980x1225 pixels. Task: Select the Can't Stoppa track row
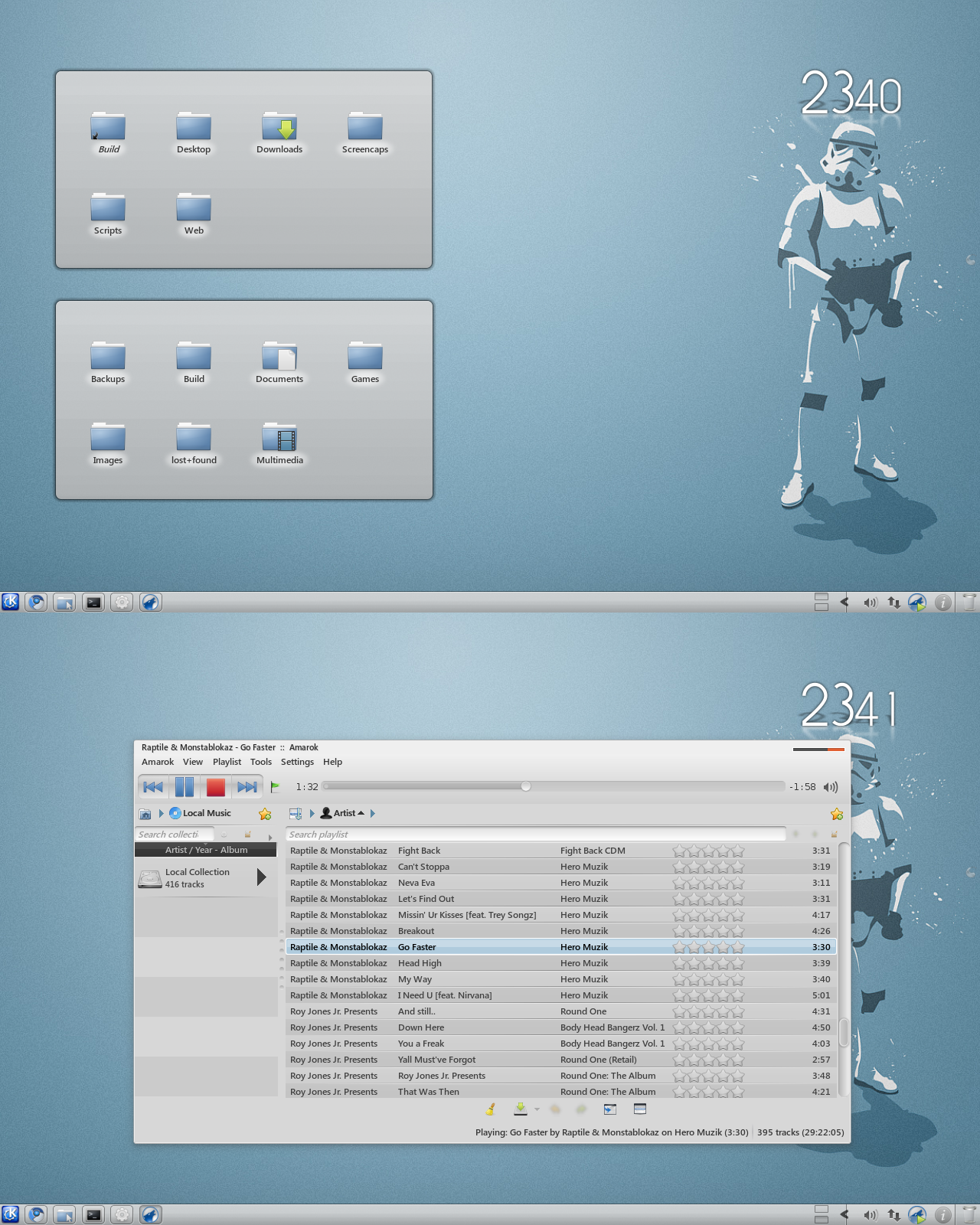pos(560,867)
